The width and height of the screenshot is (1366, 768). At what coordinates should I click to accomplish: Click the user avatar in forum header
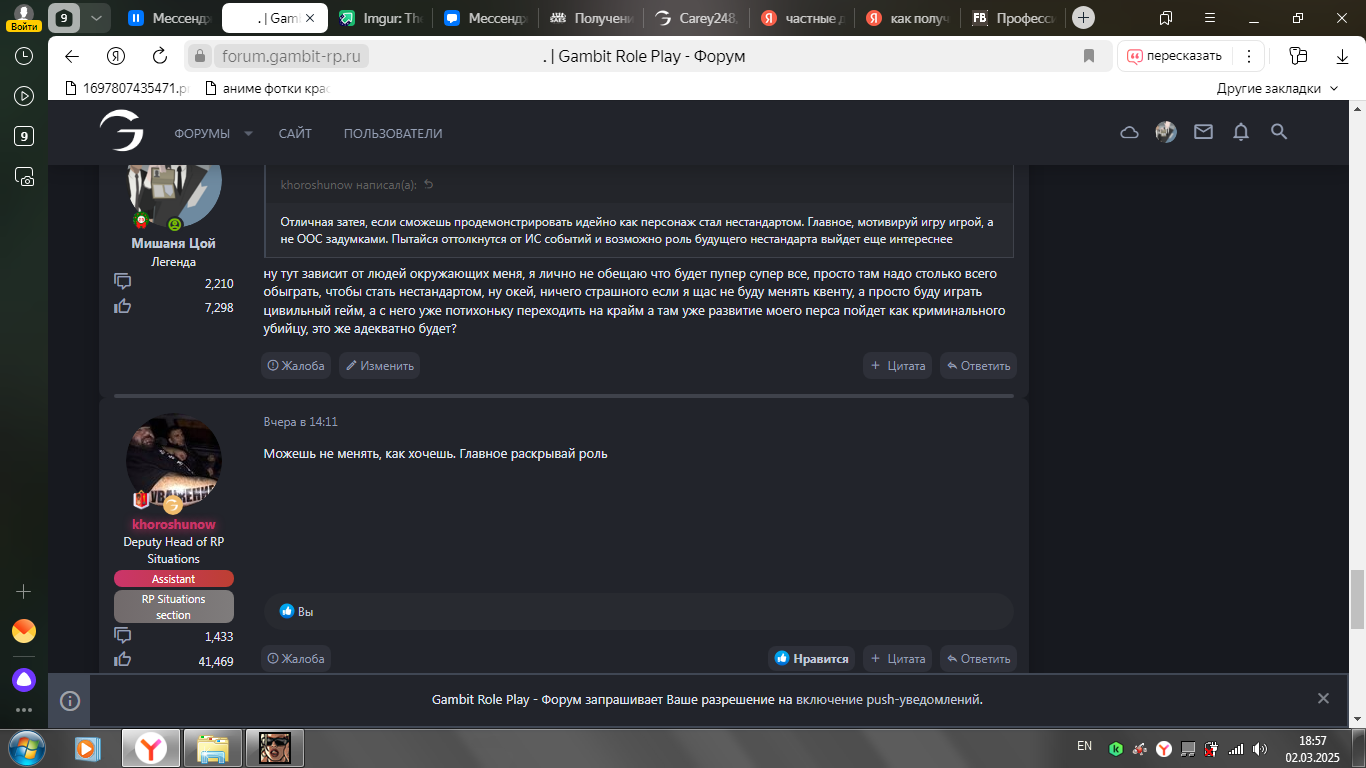pos(1166,132)
